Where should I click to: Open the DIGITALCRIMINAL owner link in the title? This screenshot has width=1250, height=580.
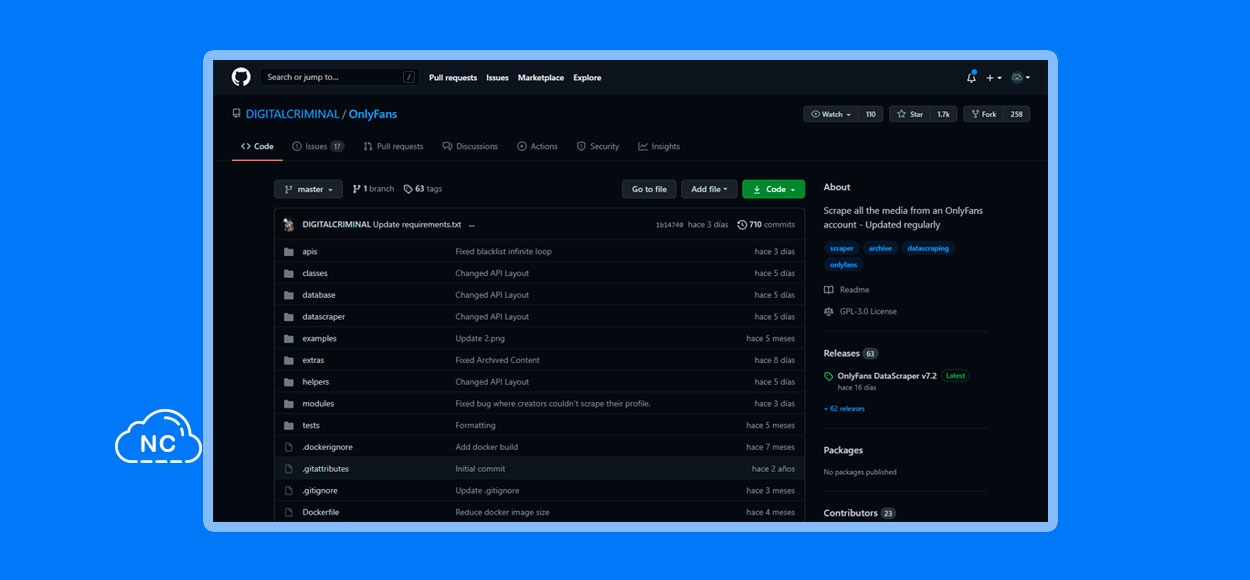point(292,115)
